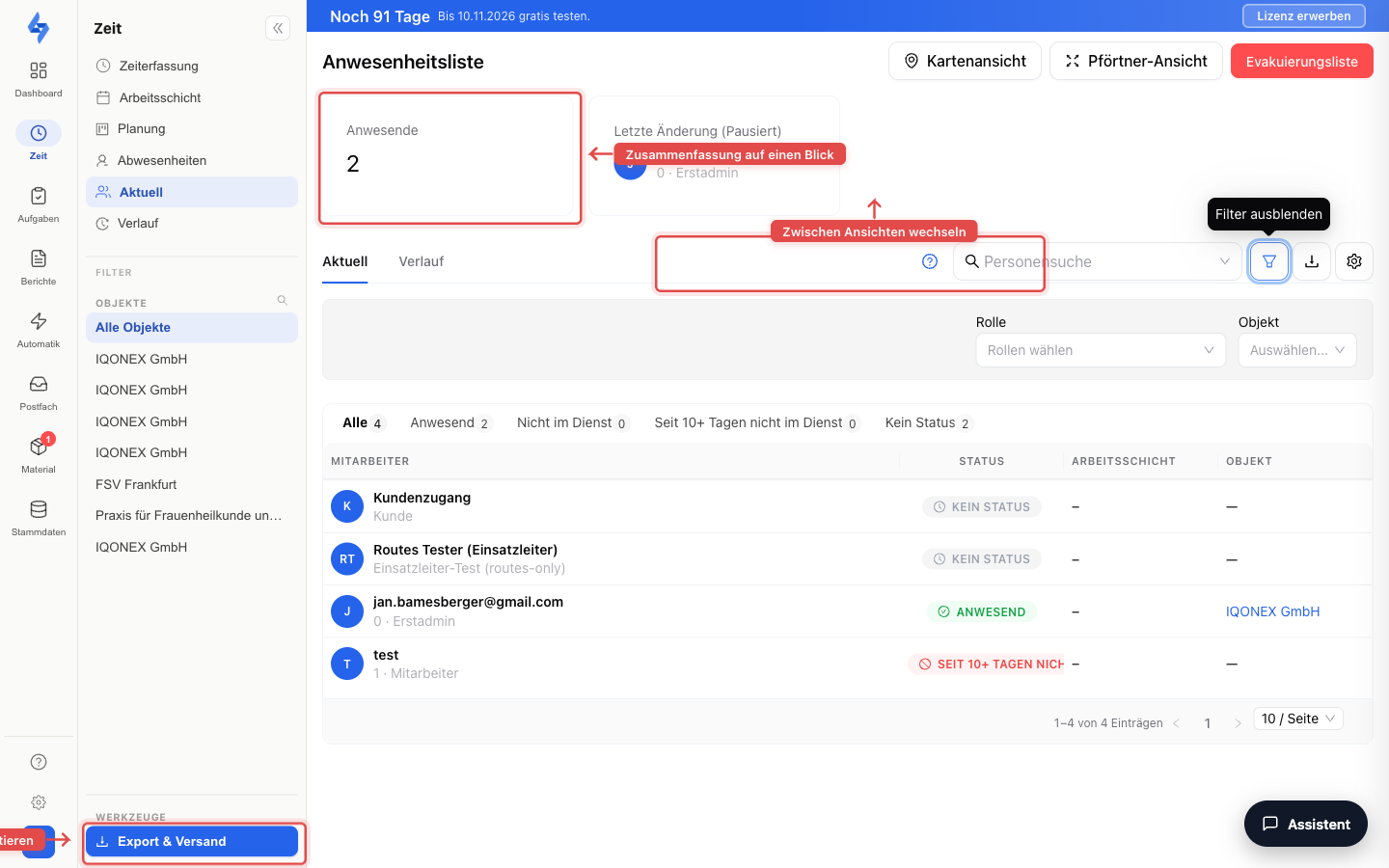Click avatar RT of Routes Tester

(347, 559)
